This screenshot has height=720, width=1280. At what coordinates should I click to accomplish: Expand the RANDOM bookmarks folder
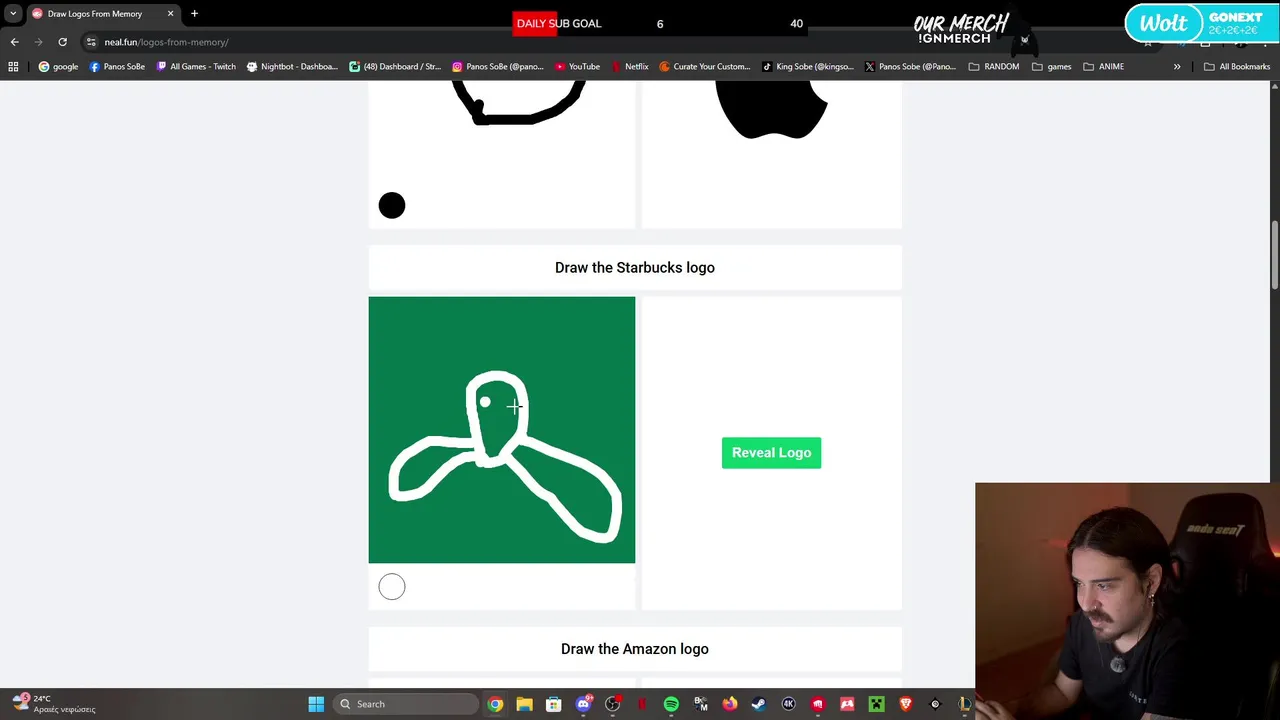coord(993,67)
